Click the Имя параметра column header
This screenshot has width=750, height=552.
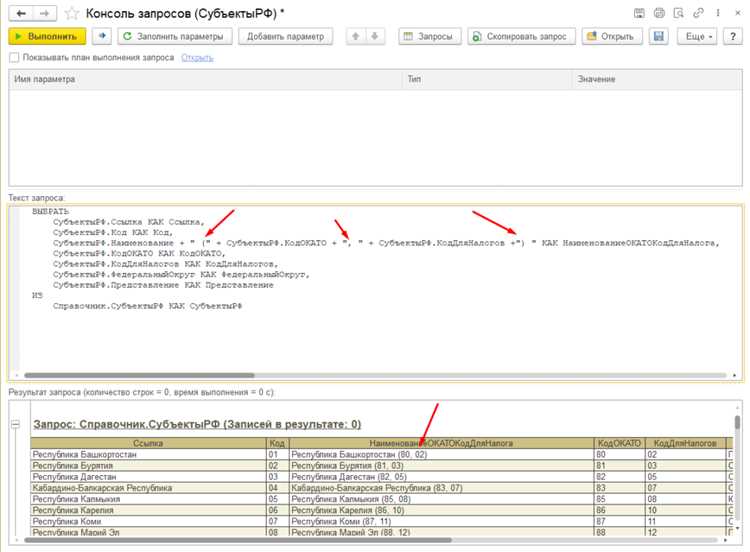click(x=206, y=79)
